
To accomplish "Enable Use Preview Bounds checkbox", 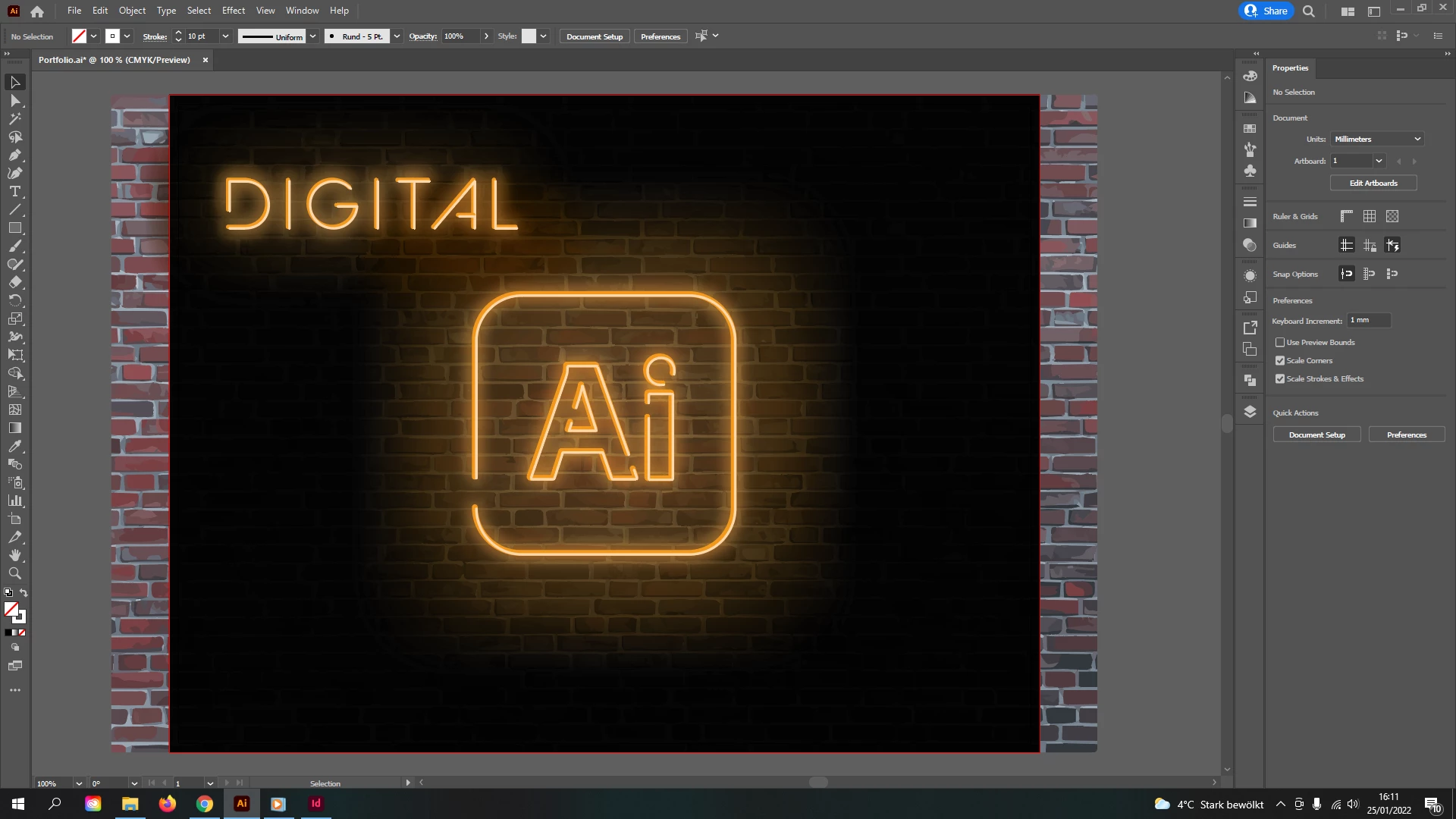I will (1280, 343).
